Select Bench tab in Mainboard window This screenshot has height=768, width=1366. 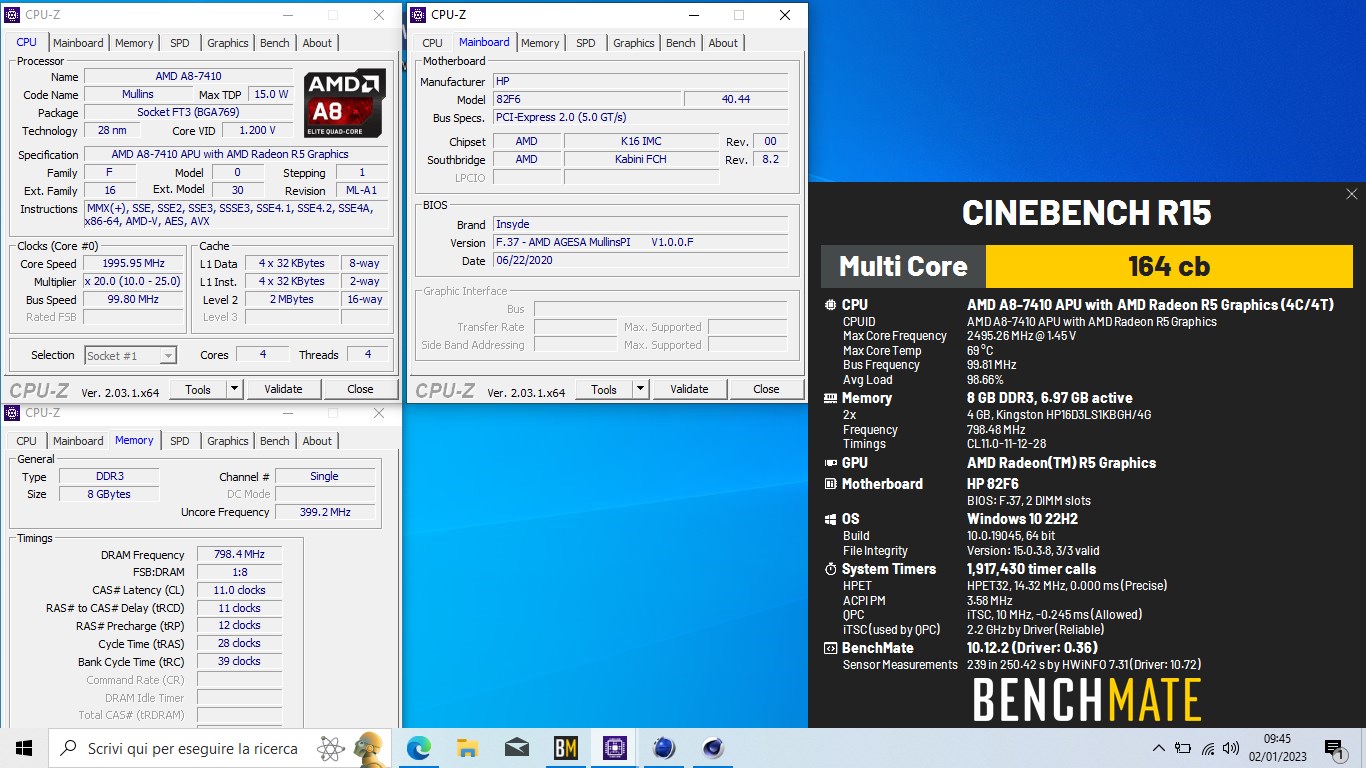[681, 43]
